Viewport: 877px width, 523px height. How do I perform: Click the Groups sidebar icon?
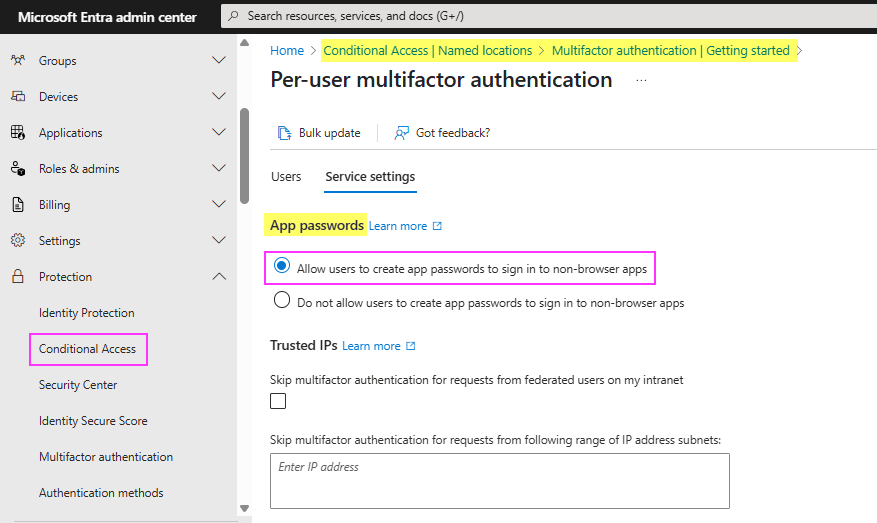tap(18, 60)
